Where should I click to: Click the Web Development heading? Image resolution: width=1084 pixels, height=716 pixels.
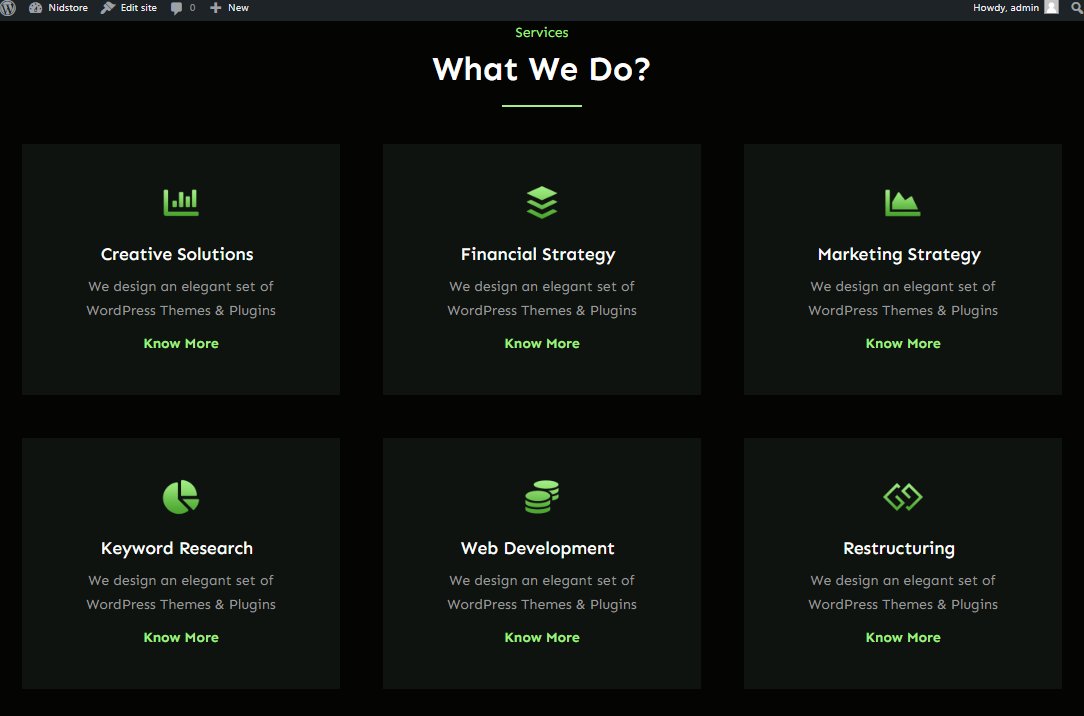538,549
